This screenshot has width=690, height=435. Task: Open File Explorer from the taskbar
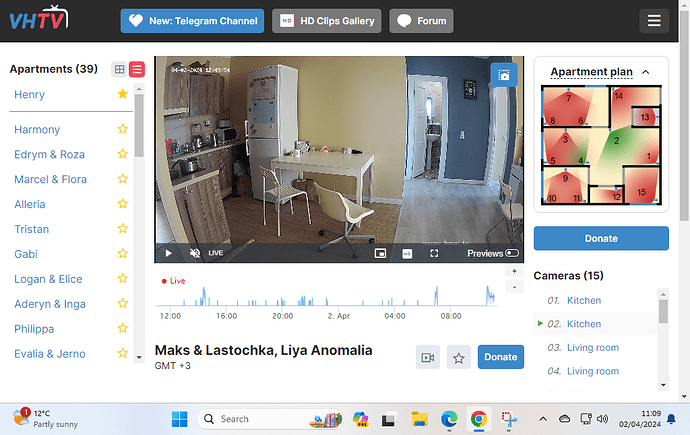(x=421, y=419)
